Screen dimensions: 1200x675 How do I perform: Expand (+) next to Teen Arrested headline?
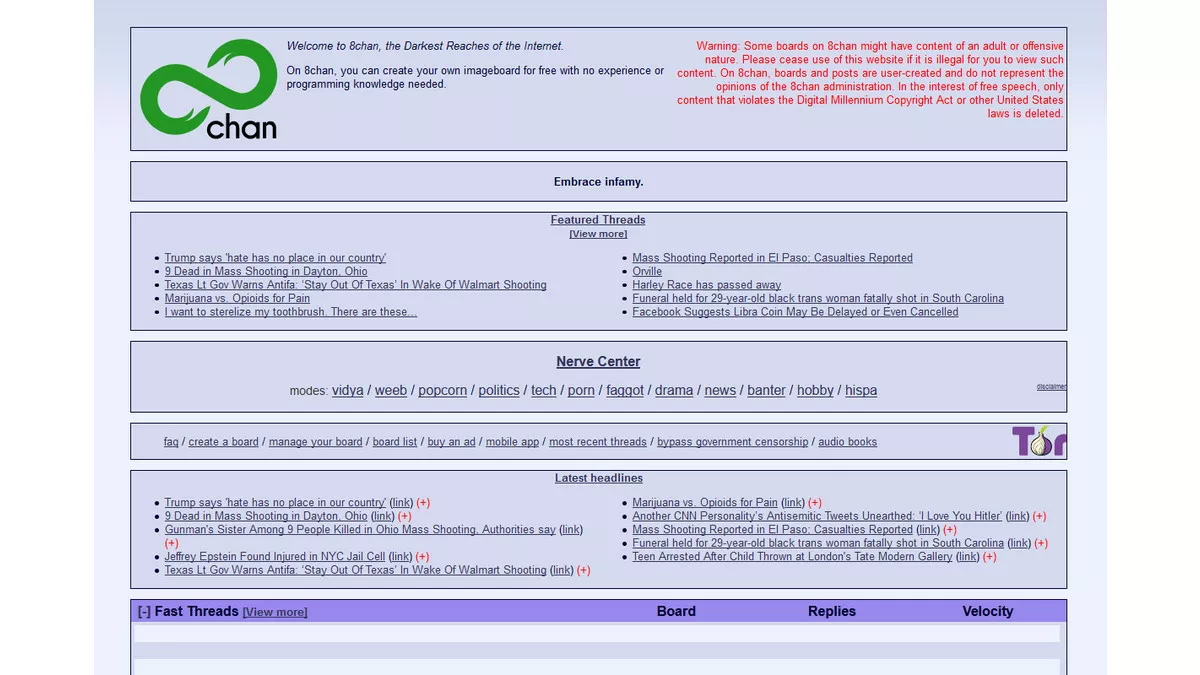click(x=989, y=557)
